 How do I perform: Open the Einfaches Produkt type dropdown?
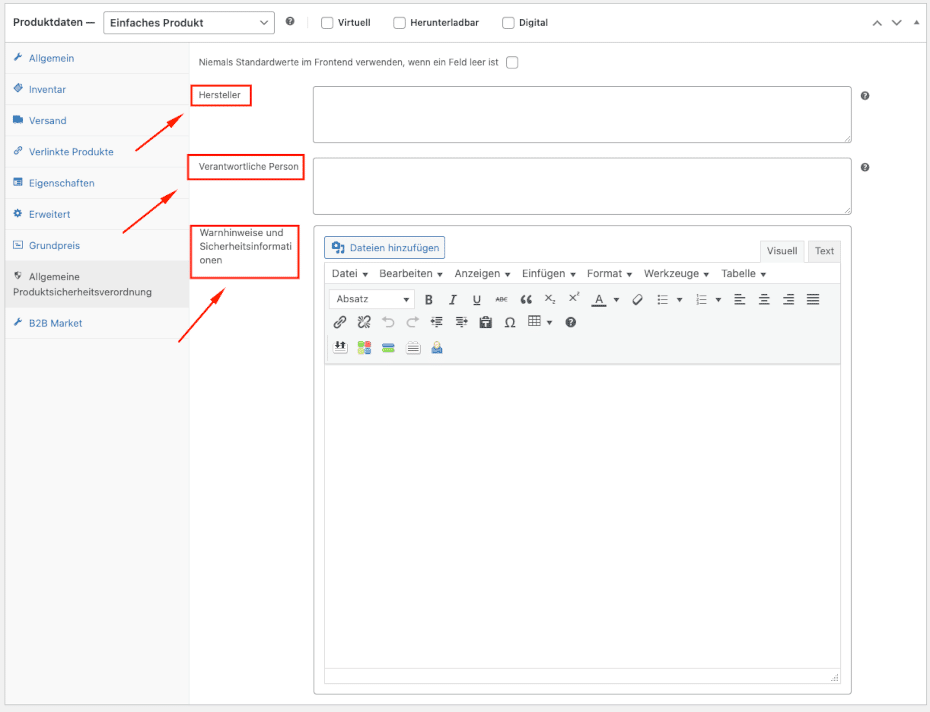(189, 23)
